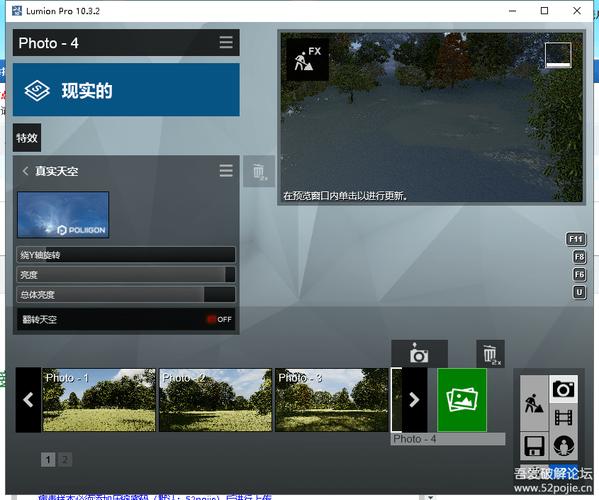Image resolution: width=599 pixels, height=500 pixels.
Task: Toggle the 翻转天空 OFF switch
Action: click(219, 319)
